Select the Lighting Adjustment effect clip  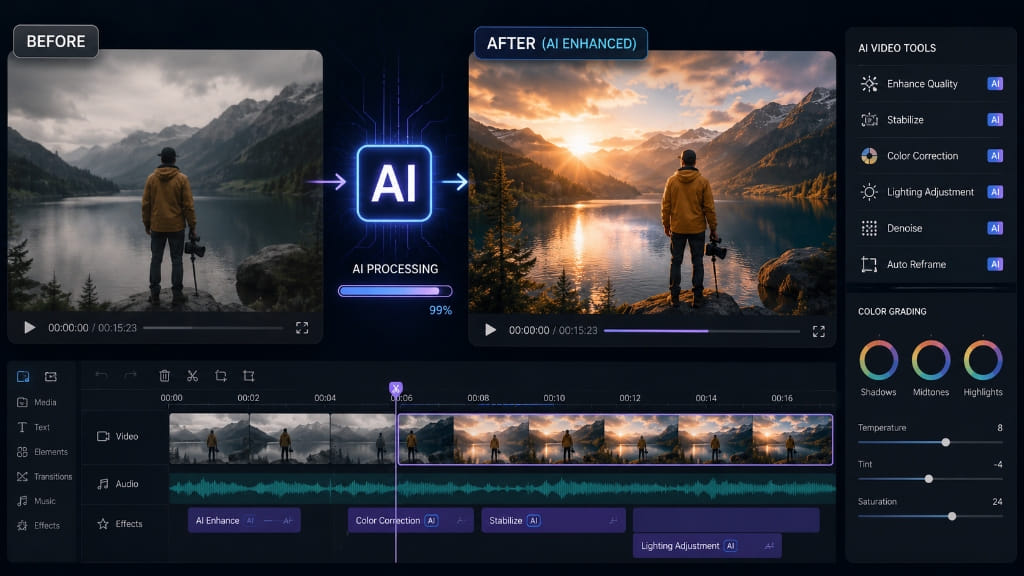tap(707, 546)
